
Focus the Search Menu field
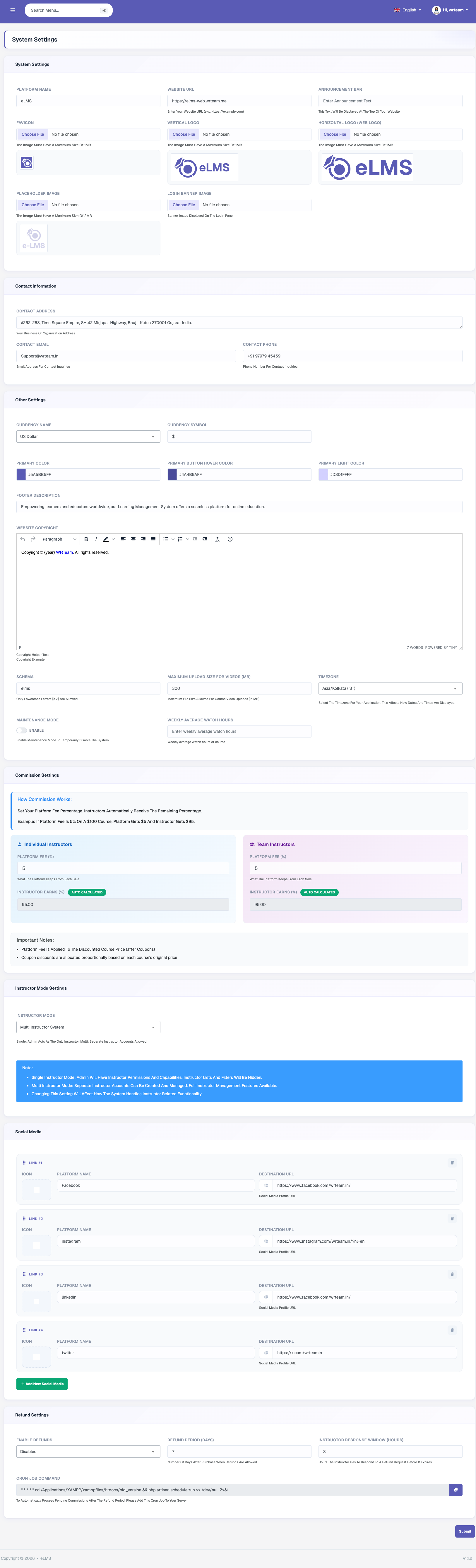[x=69, y=10]
